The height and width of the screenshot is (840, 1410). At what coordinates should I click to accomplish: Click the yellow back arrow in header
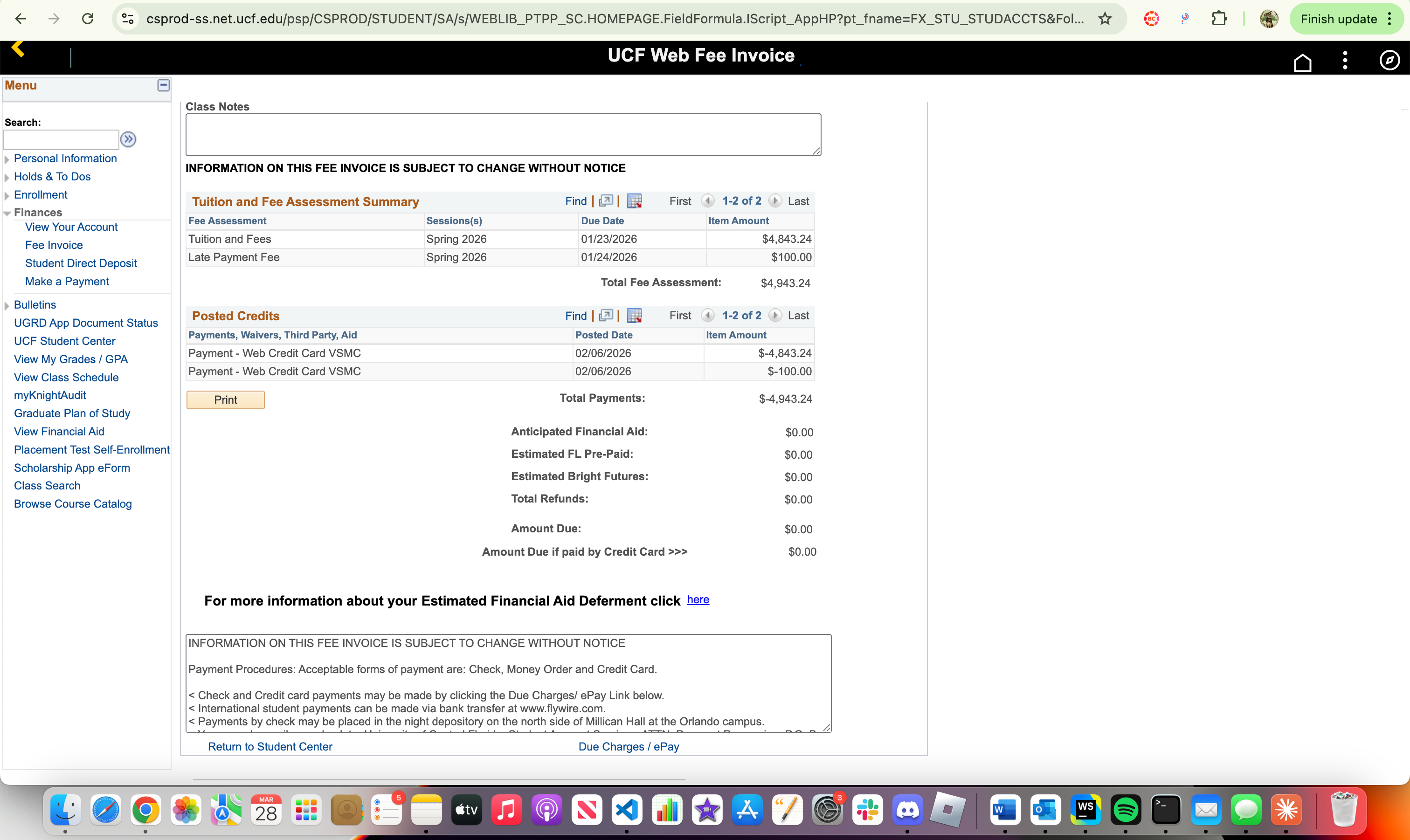coord(18,48)
